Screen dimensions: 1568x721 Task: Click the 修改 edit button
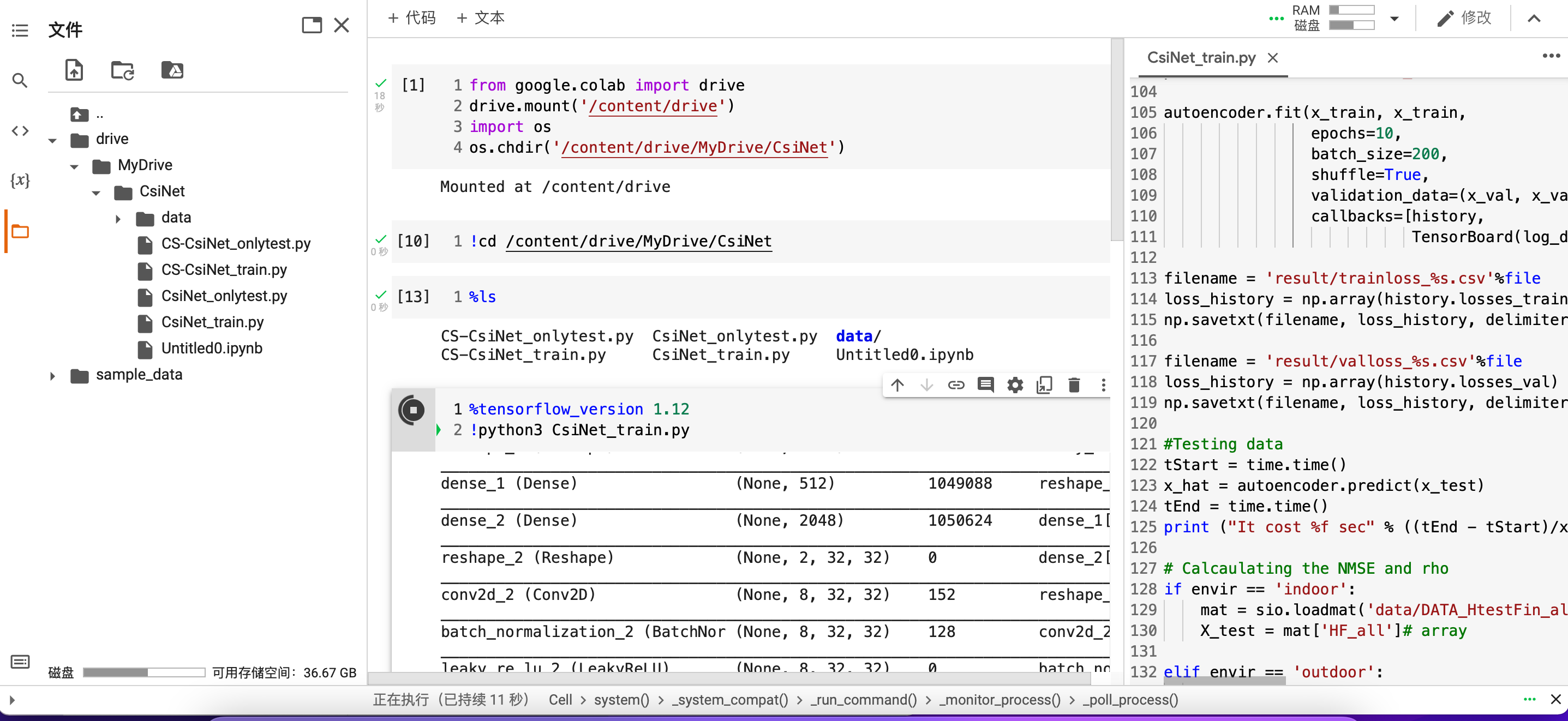(x=1464, y=17)
